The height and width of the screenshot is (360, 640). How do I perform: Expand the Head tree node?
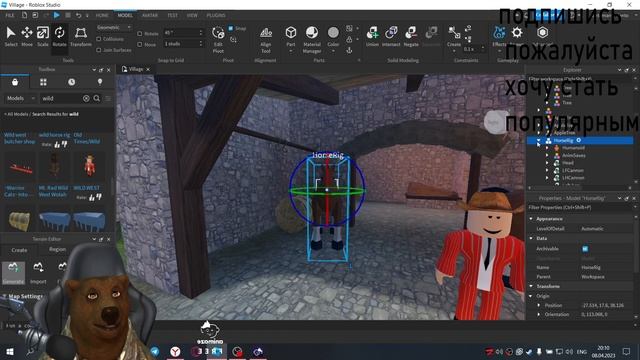(x=547, y=163)
